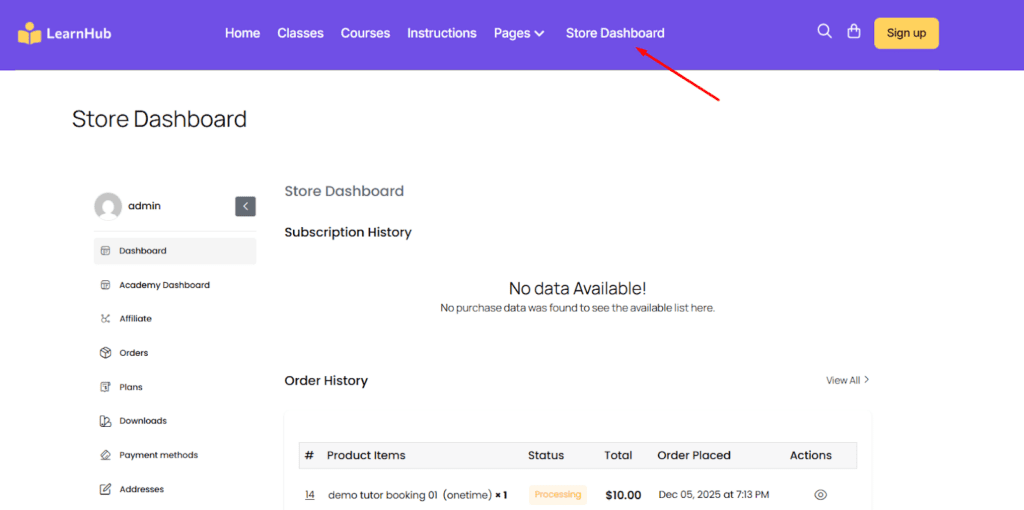Screen dimensions: 1024x510
Task: Select Dashboard in sidebar menu
Action: coord(175,251)
